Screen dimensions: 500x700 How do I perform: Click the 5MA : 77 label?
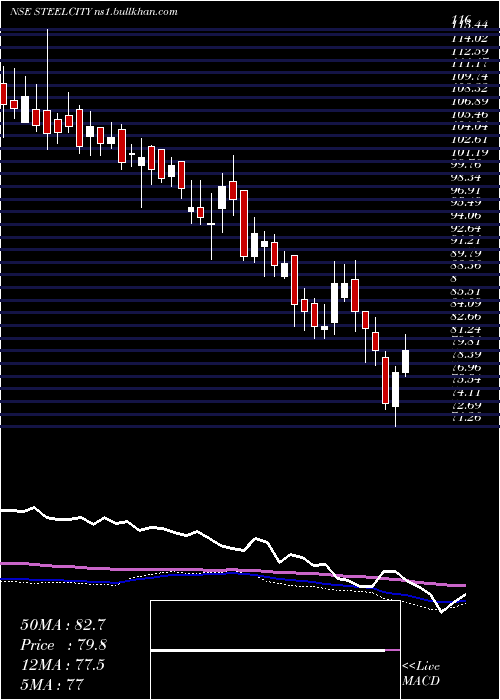click(x=52, y=684)
